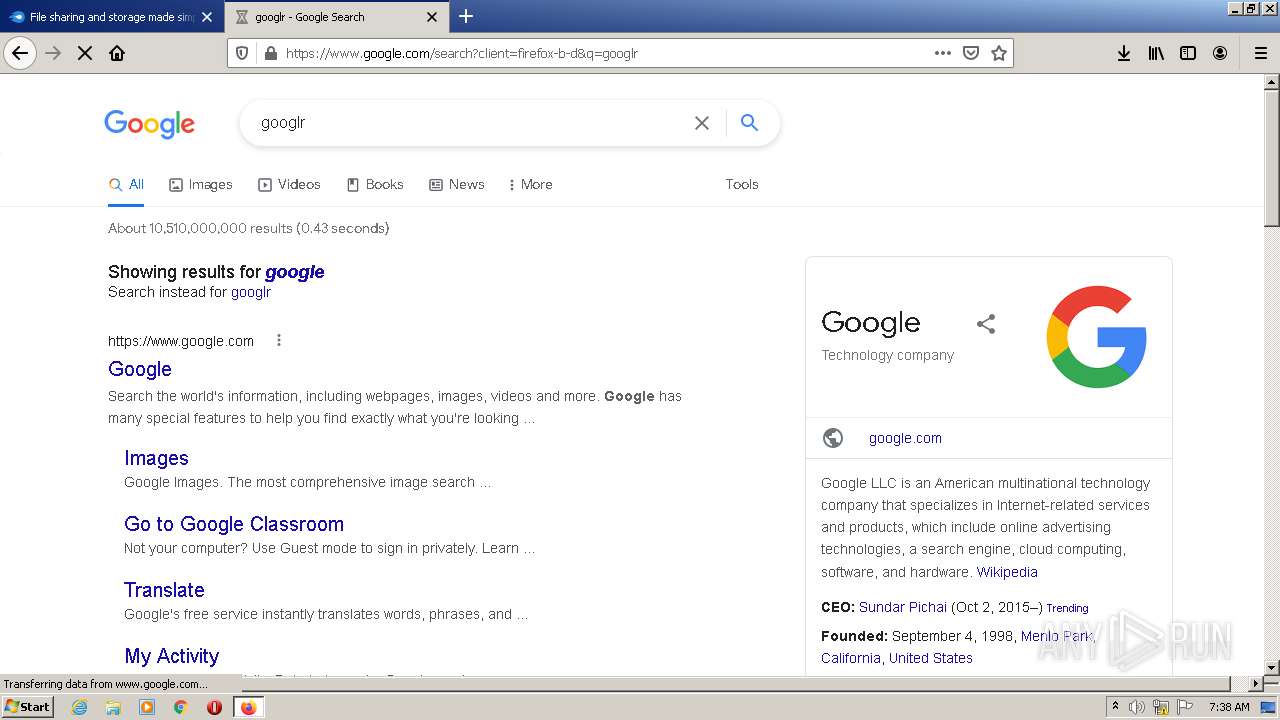Switch to Videos results tab

pos(289,184)
